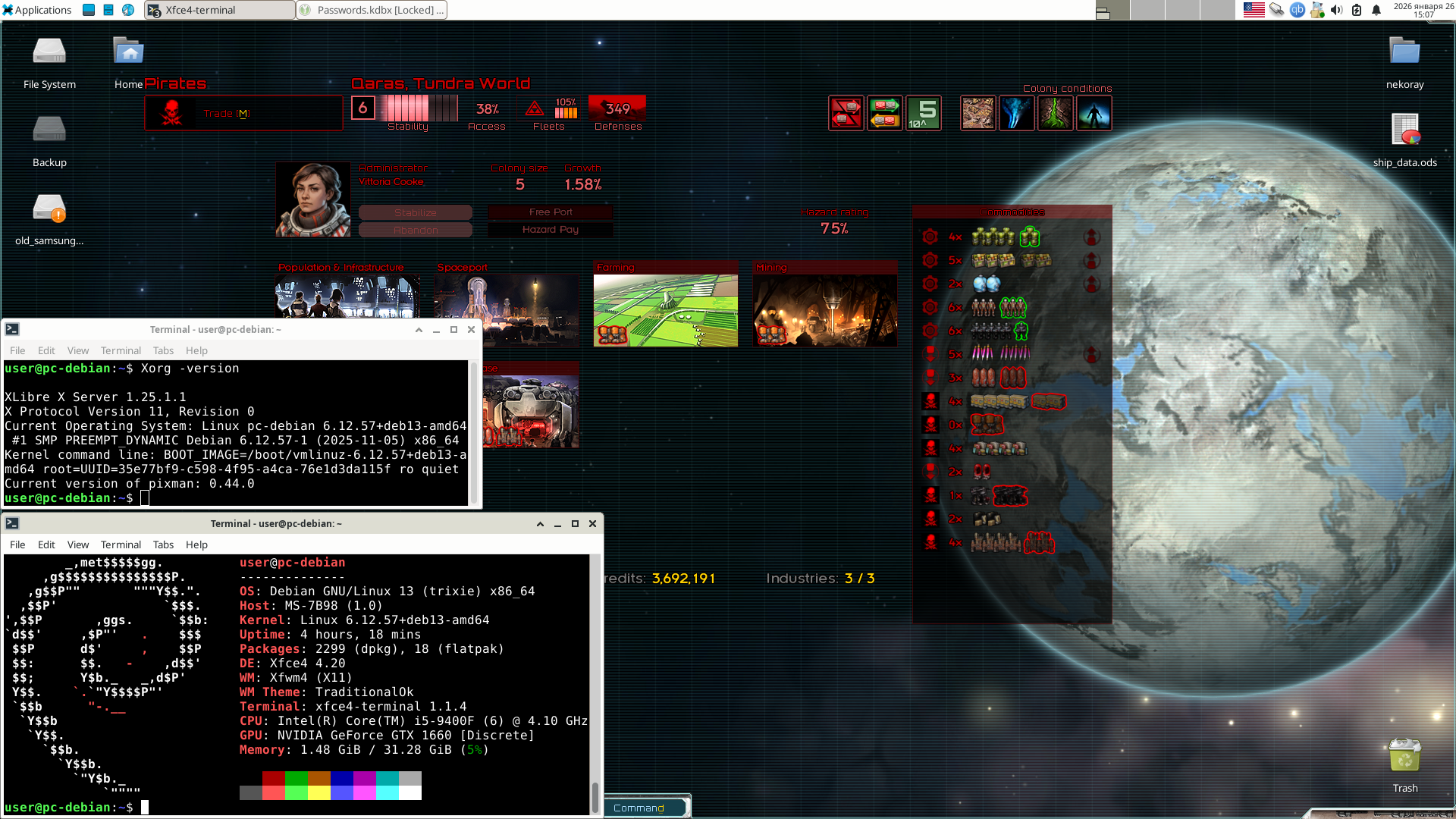1456x819 pixels.
Task: Open the notification bell in the panel
Action: pos(1376,10)
